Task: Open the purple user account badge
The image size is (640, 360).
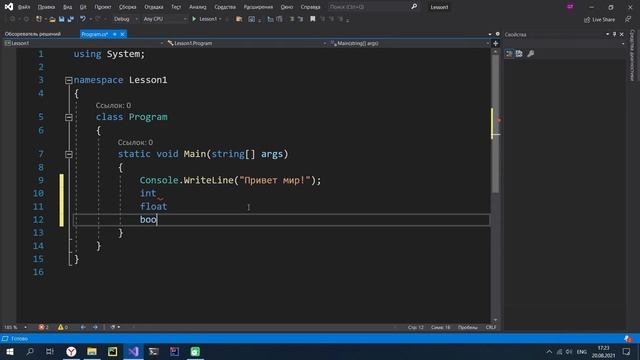Action: coord(570,7)
